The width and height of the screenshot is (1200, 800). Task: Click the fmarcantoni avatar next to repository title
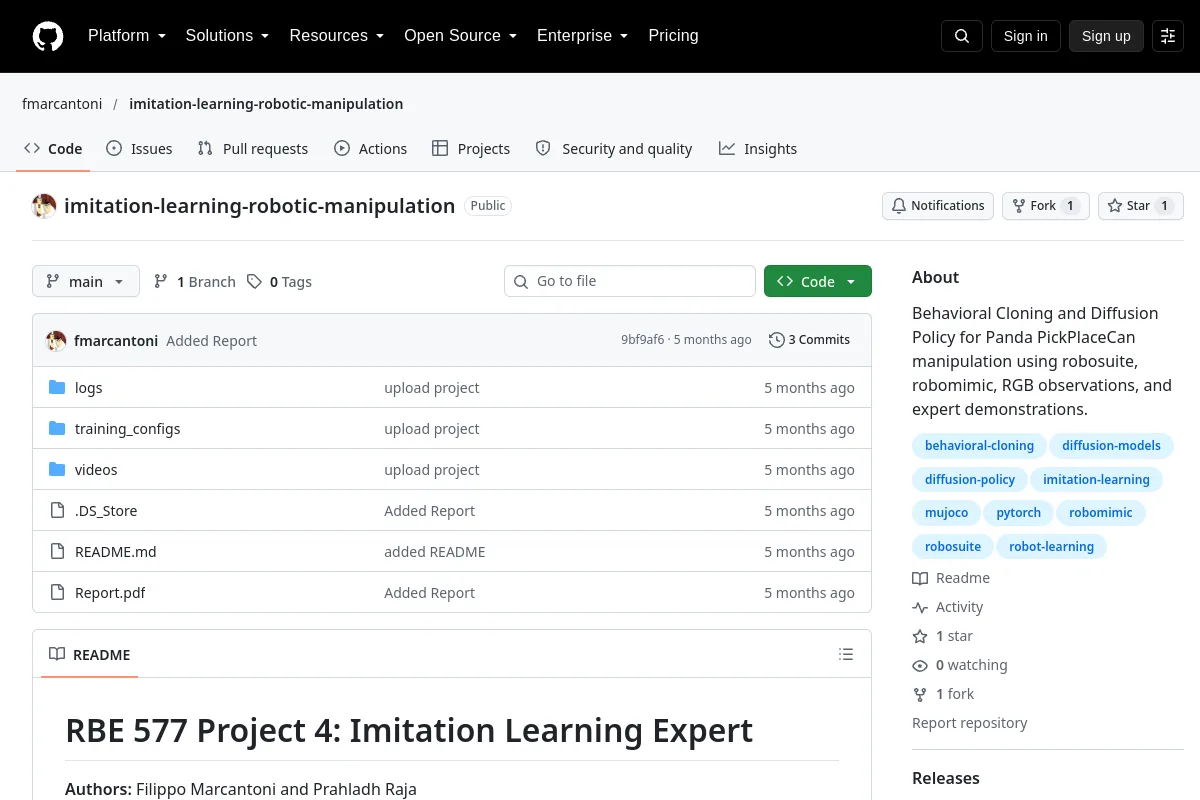(x=44, y=206)
